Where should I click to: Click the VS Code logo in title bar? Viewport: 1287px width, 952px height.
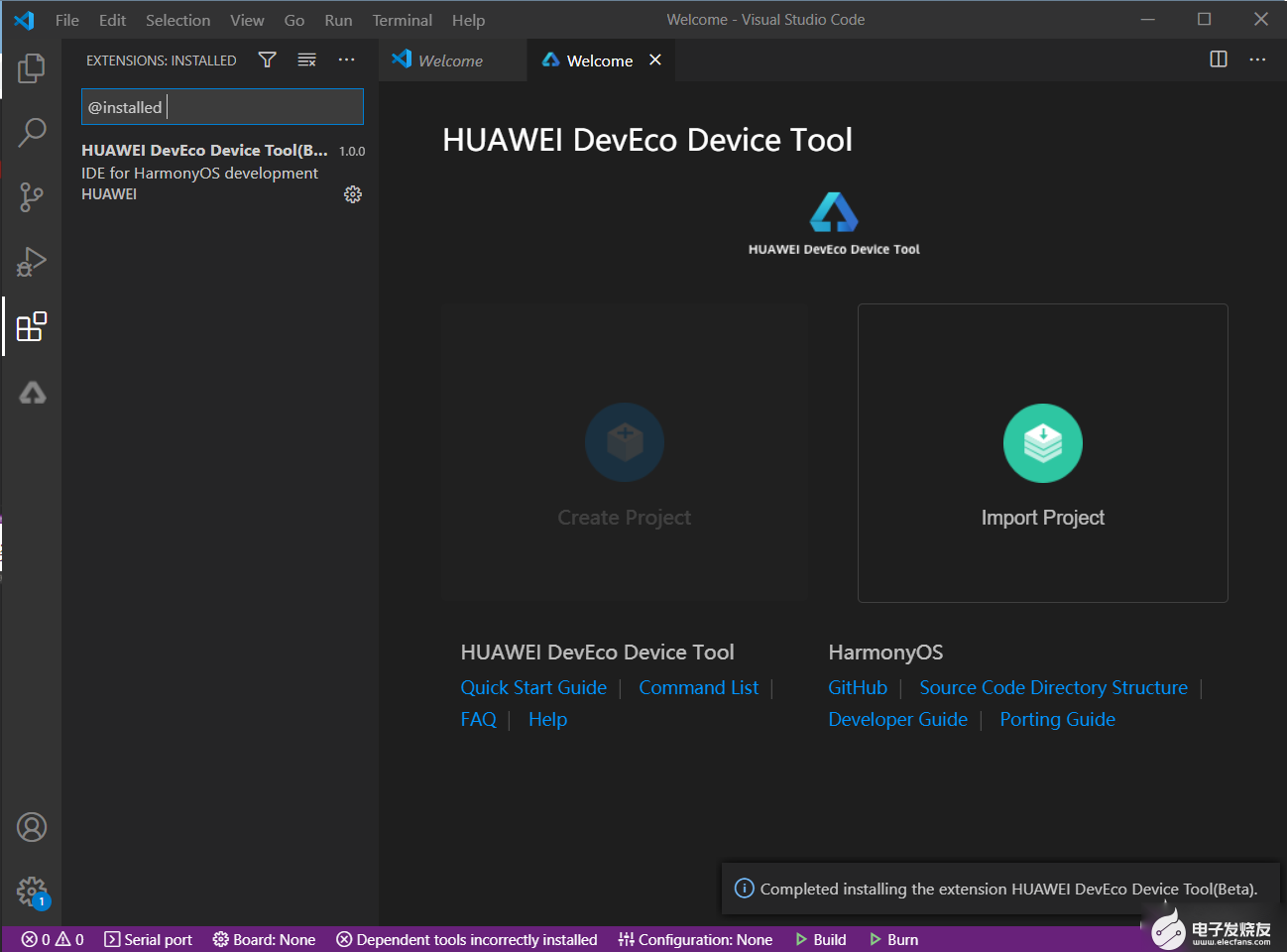(24, 20)
